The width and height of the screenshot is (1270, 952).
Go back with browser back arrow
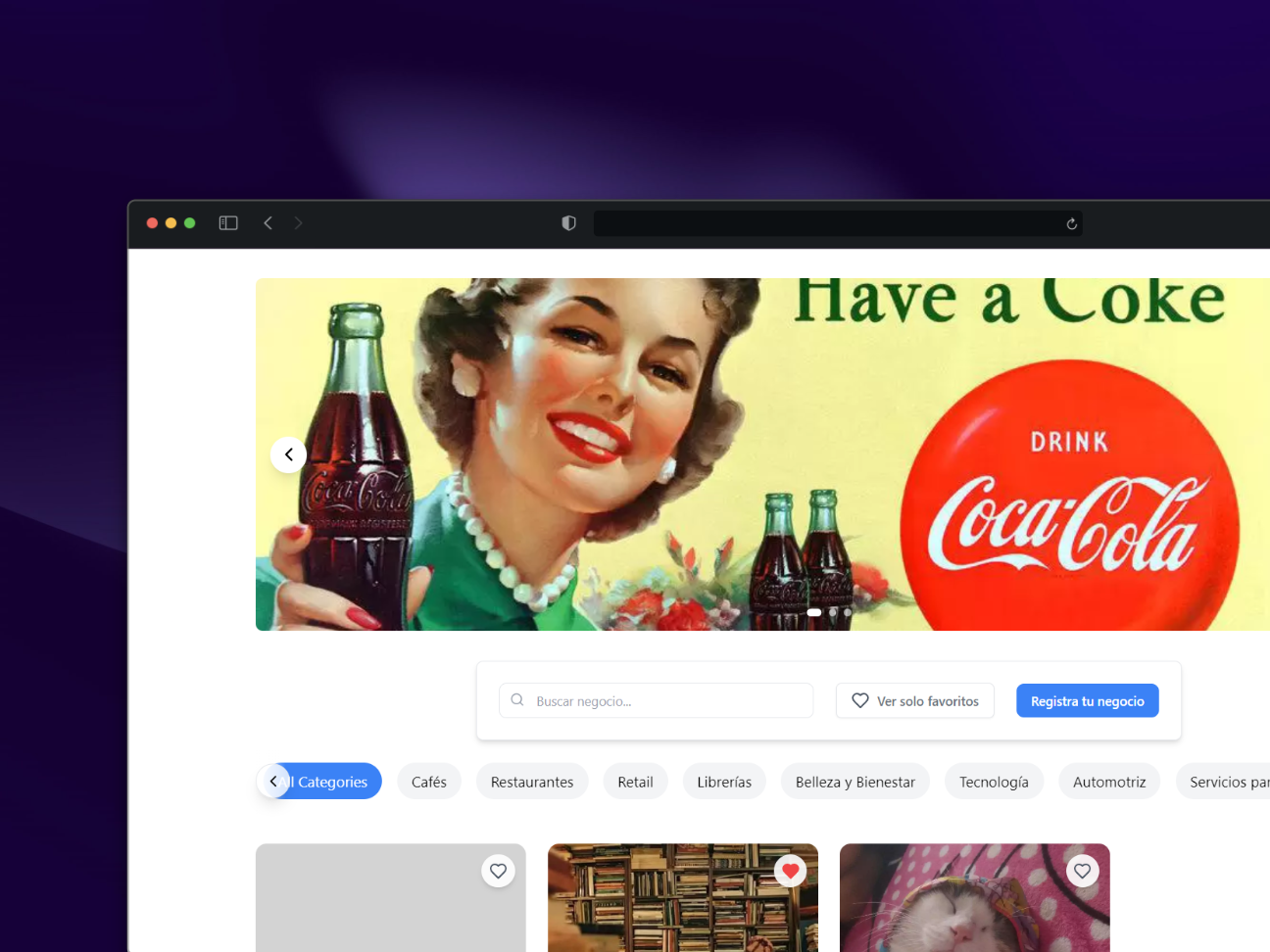pyautogui.click(x=268, y=223)
